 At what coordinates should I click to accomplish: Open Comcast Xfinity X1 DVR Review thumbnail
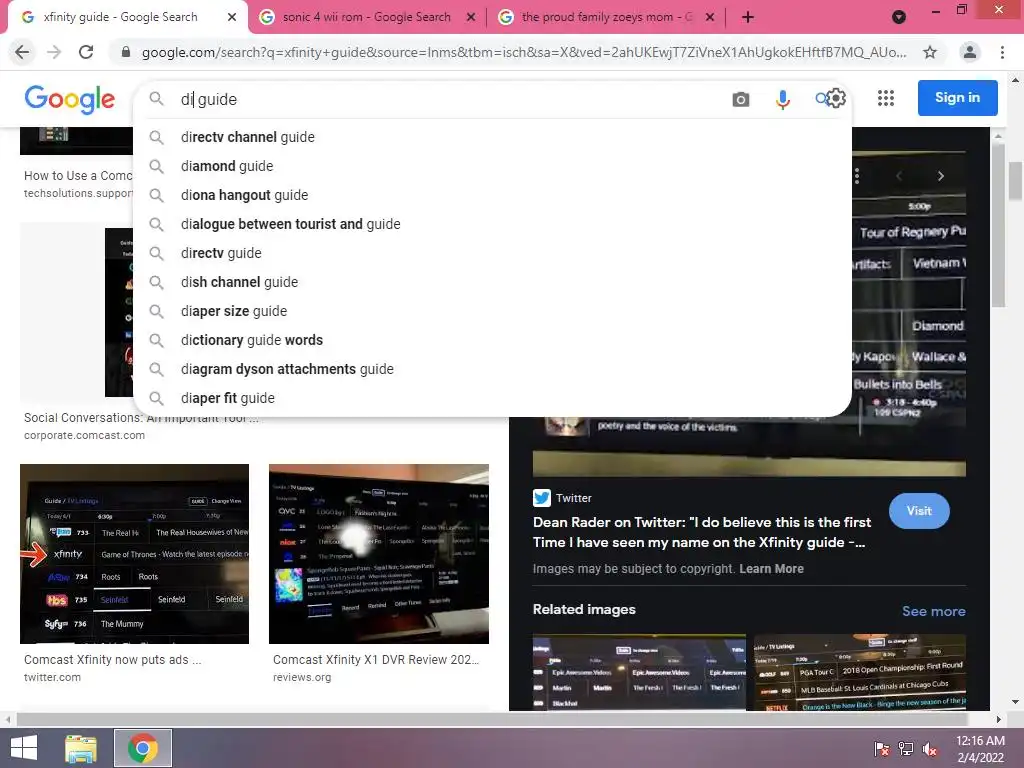click(379, 554)
